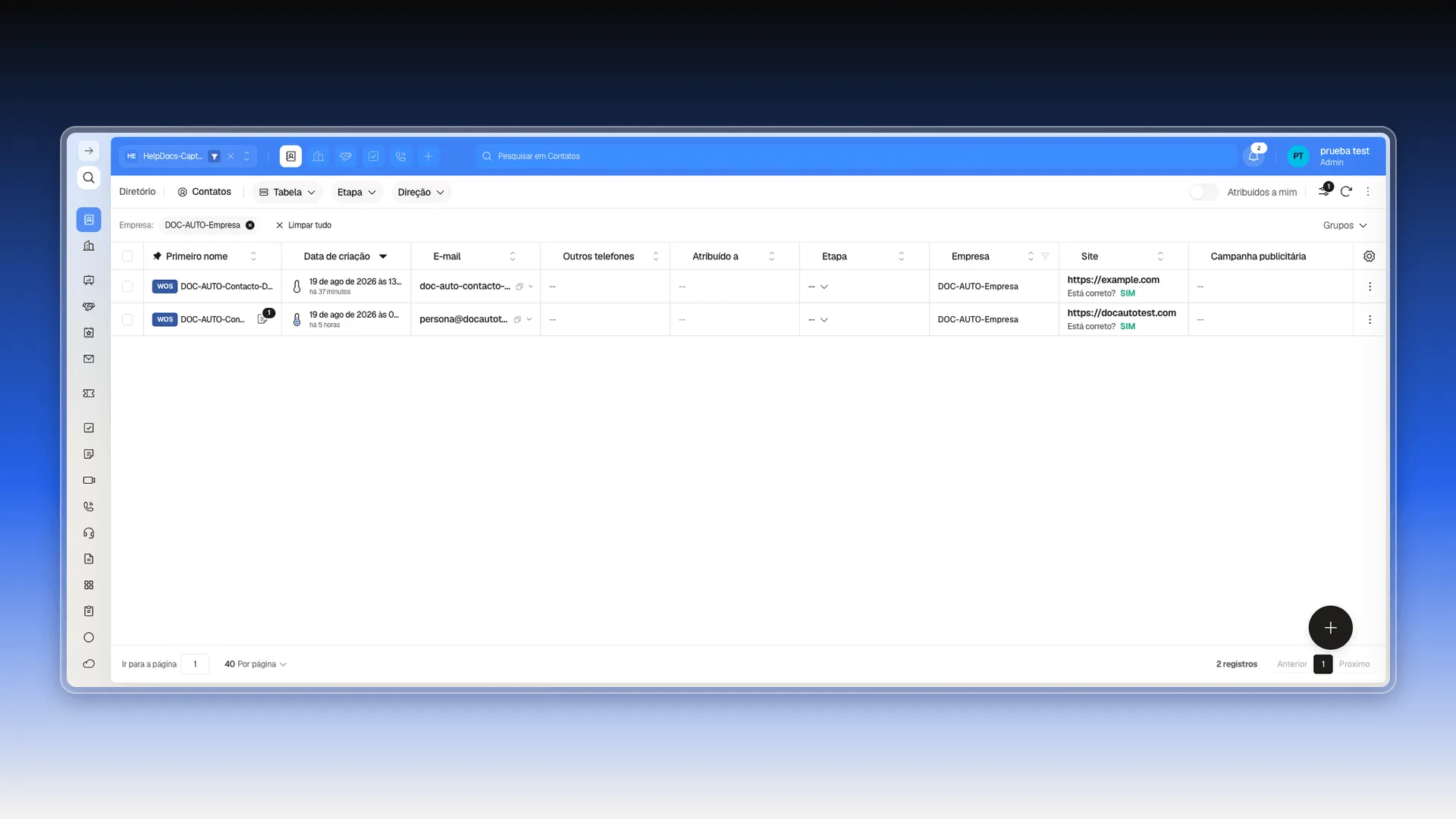Click the Pesquisar em Contatos search field
1456x819 pixels.
pyautogui.click(x=856, y=156)
